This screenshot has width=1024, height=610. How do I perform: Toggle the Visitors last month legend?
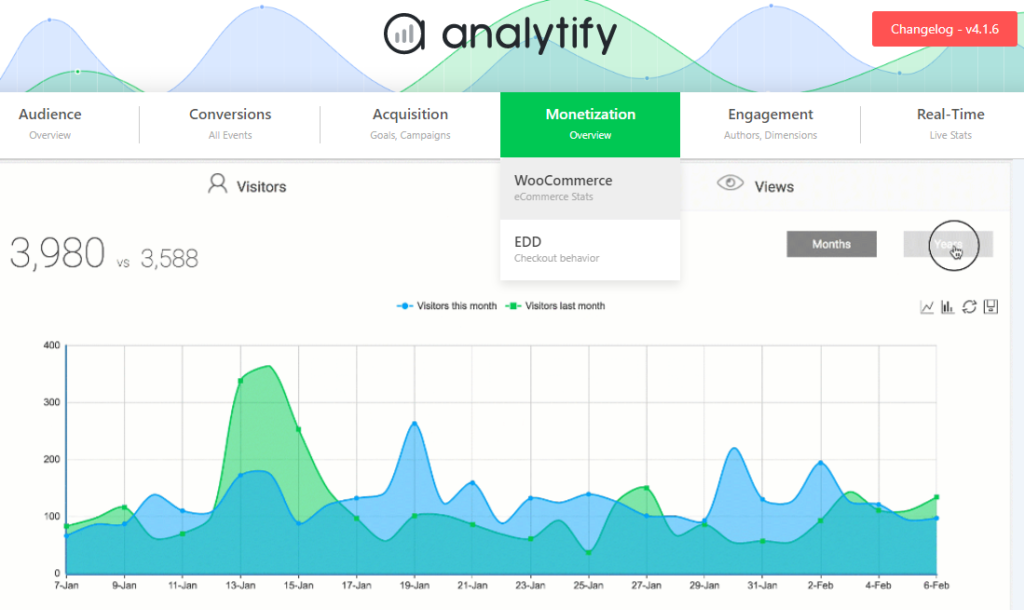(x=556, y=306)
